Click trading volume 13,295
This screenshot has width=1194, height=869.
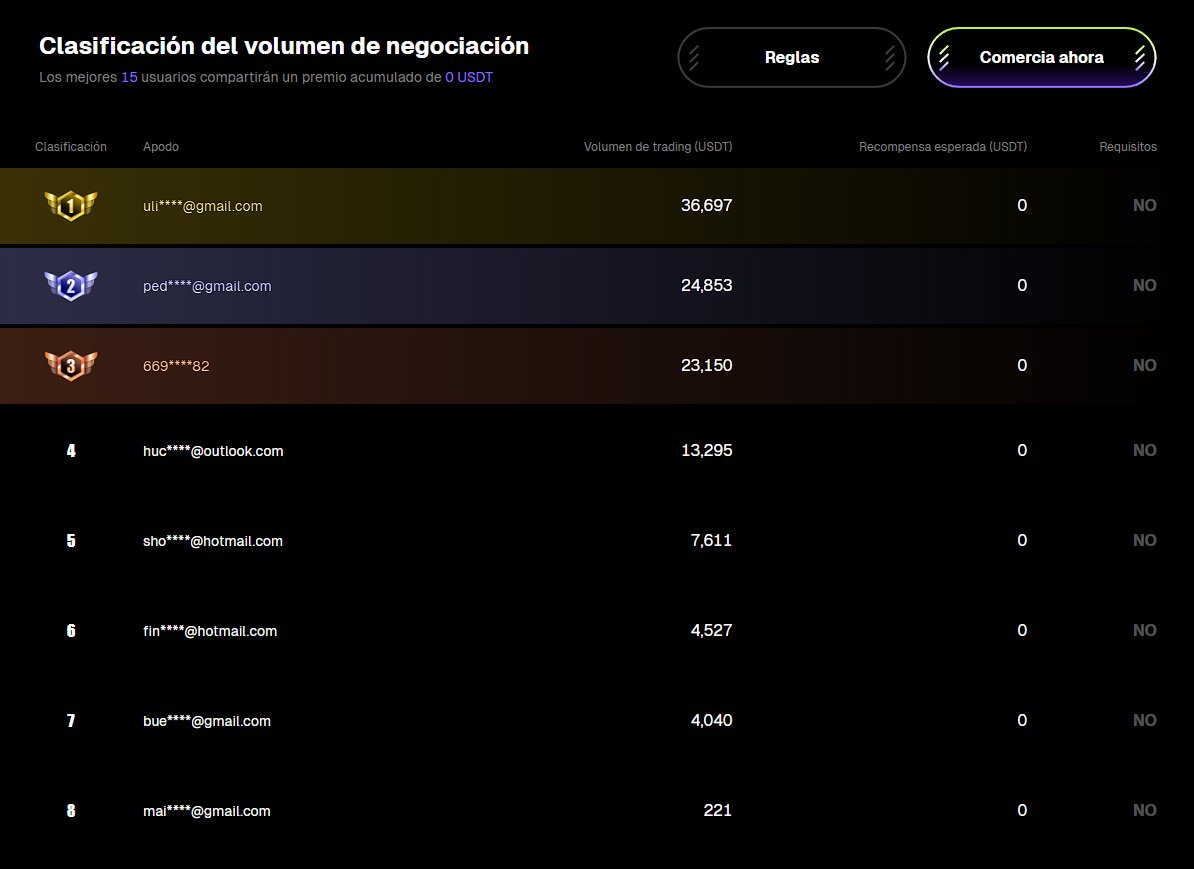tap(707, 450)
